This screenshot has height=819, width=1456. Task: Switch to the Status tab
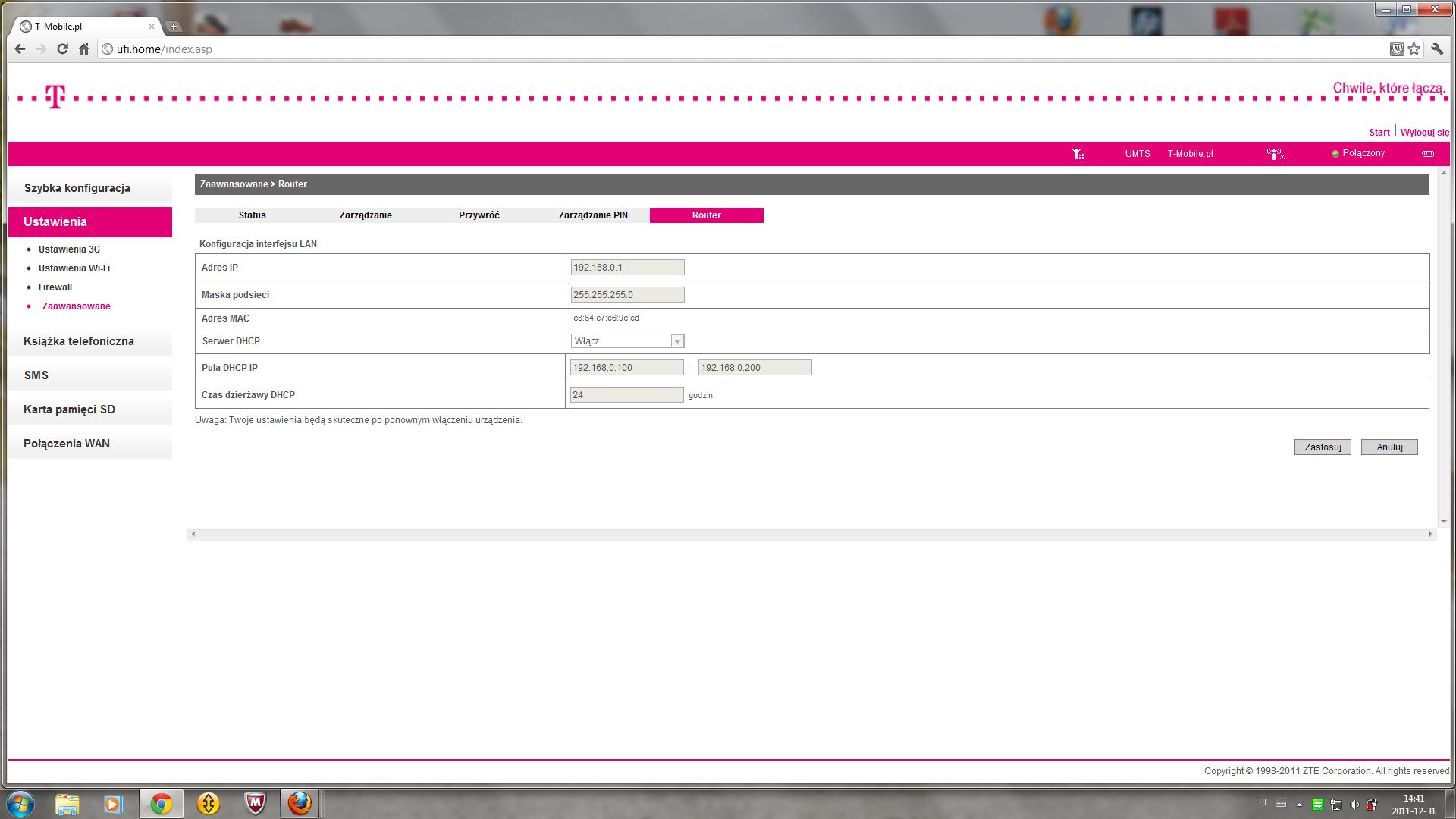252,215
